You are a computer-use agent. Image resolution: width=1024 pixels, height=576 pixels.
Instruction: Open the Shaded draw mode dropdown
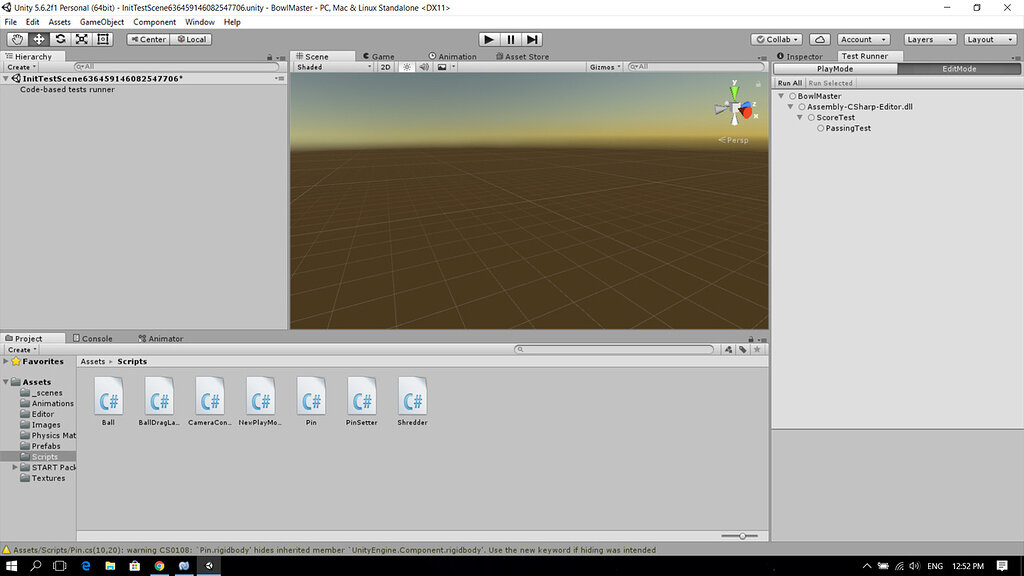click(x=330, y=67)
